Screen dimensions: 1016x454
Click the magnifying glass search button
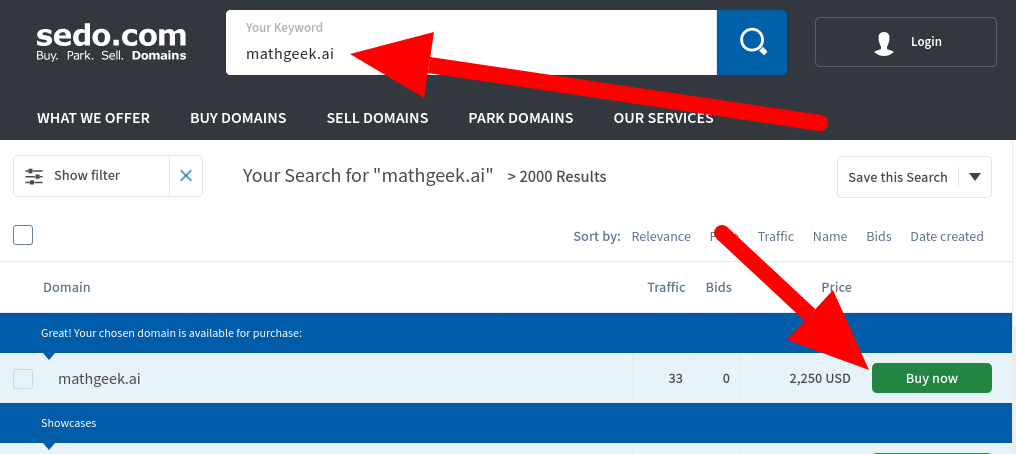(x=752, y=42)
